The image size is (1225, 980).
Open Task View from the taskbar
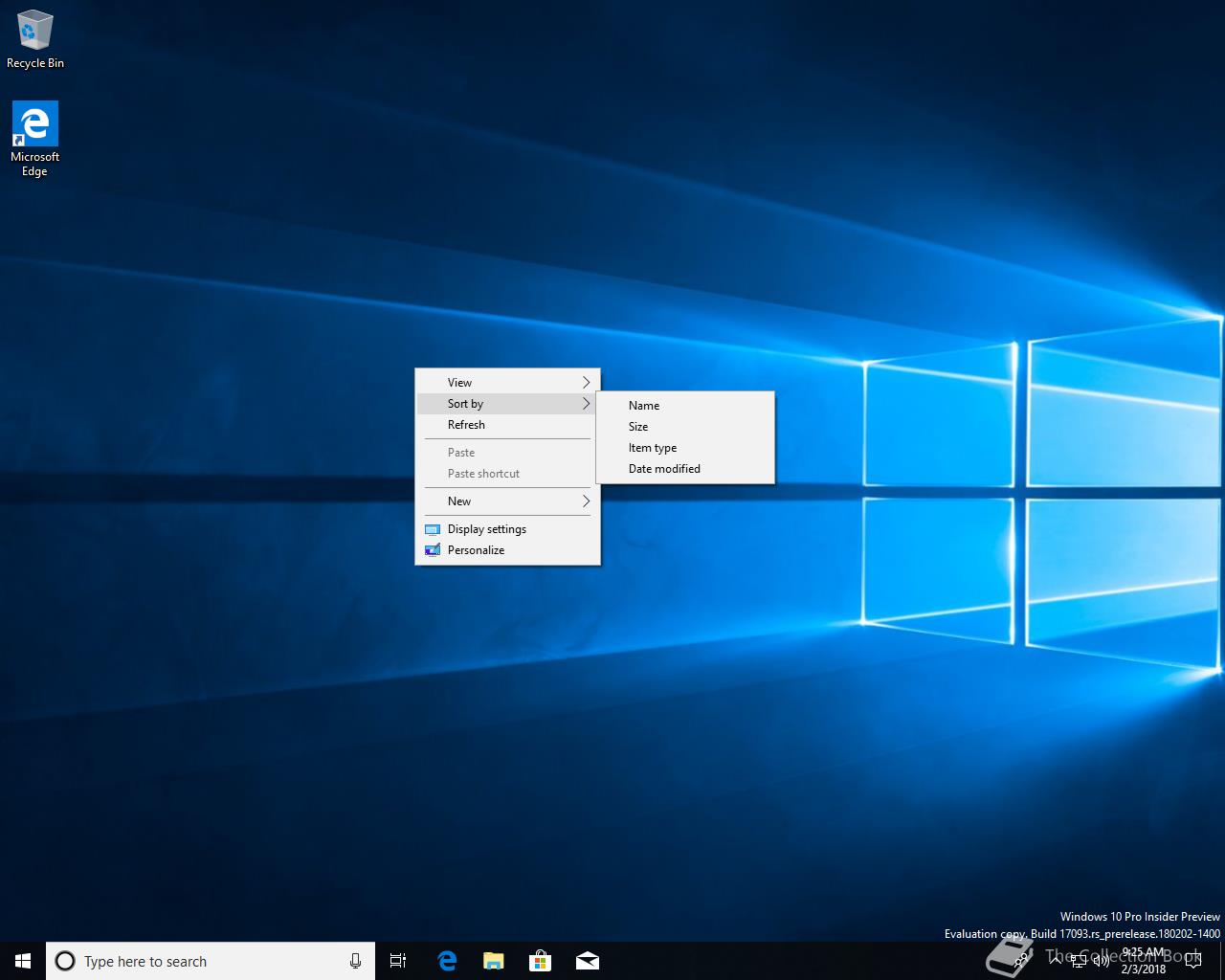pos(398,961)
